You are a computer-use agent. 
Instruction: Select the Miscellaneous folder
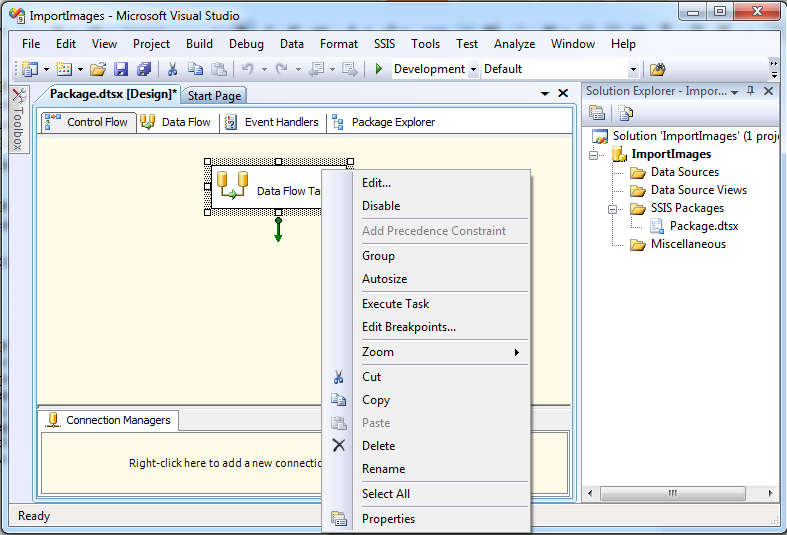[x=678, y=244]
